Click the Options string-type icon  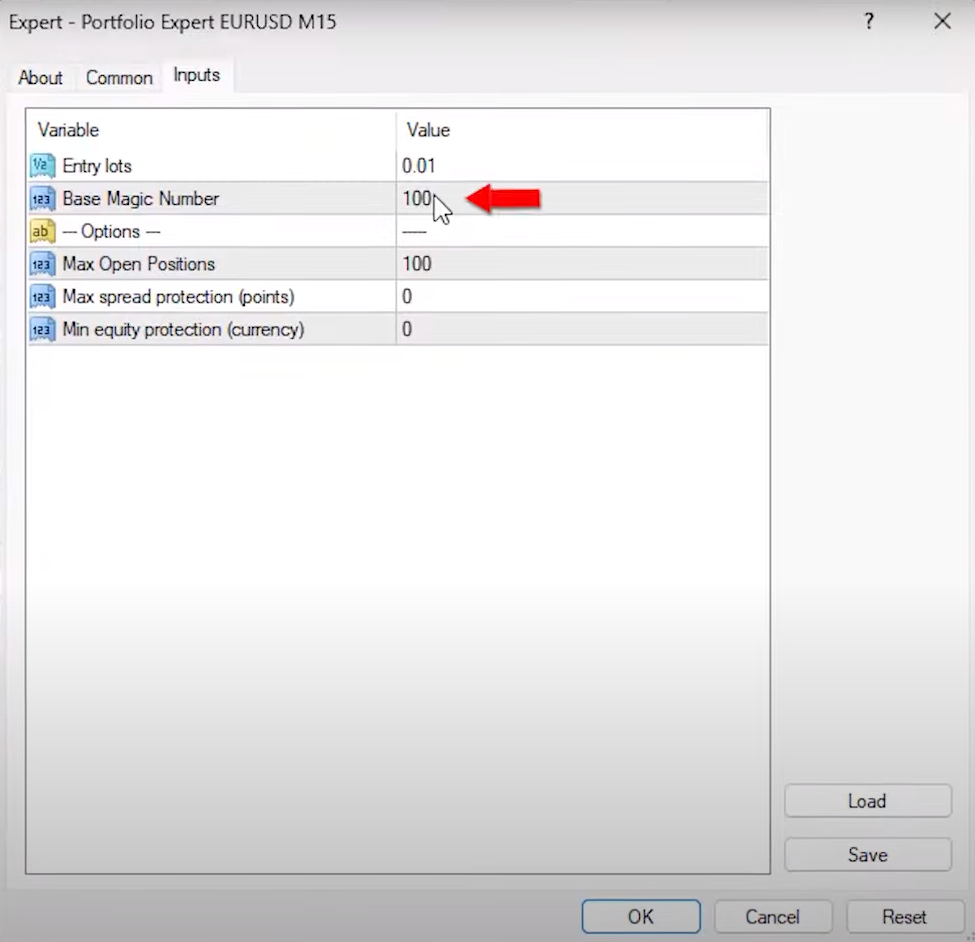(42, 232)
